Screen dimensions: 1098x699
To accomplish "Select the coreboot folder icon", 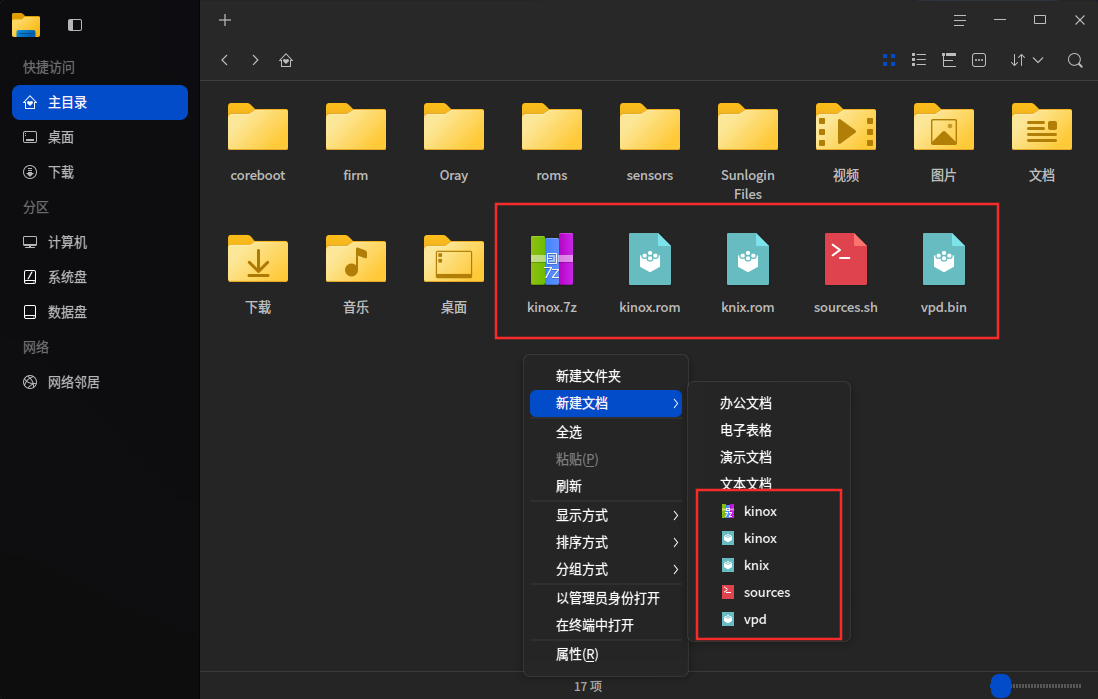I will 258,127.
